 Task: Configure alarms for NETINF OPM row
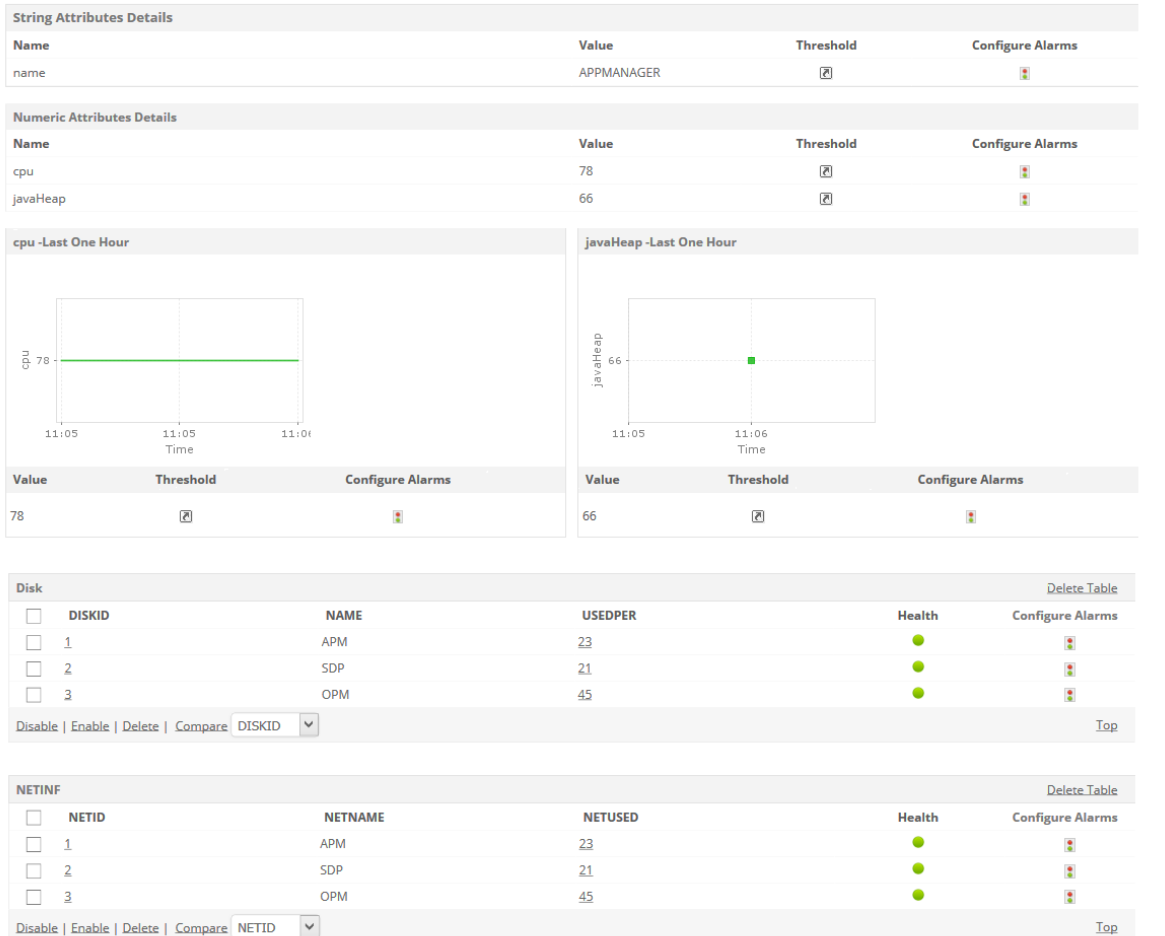coord(1069,898)
